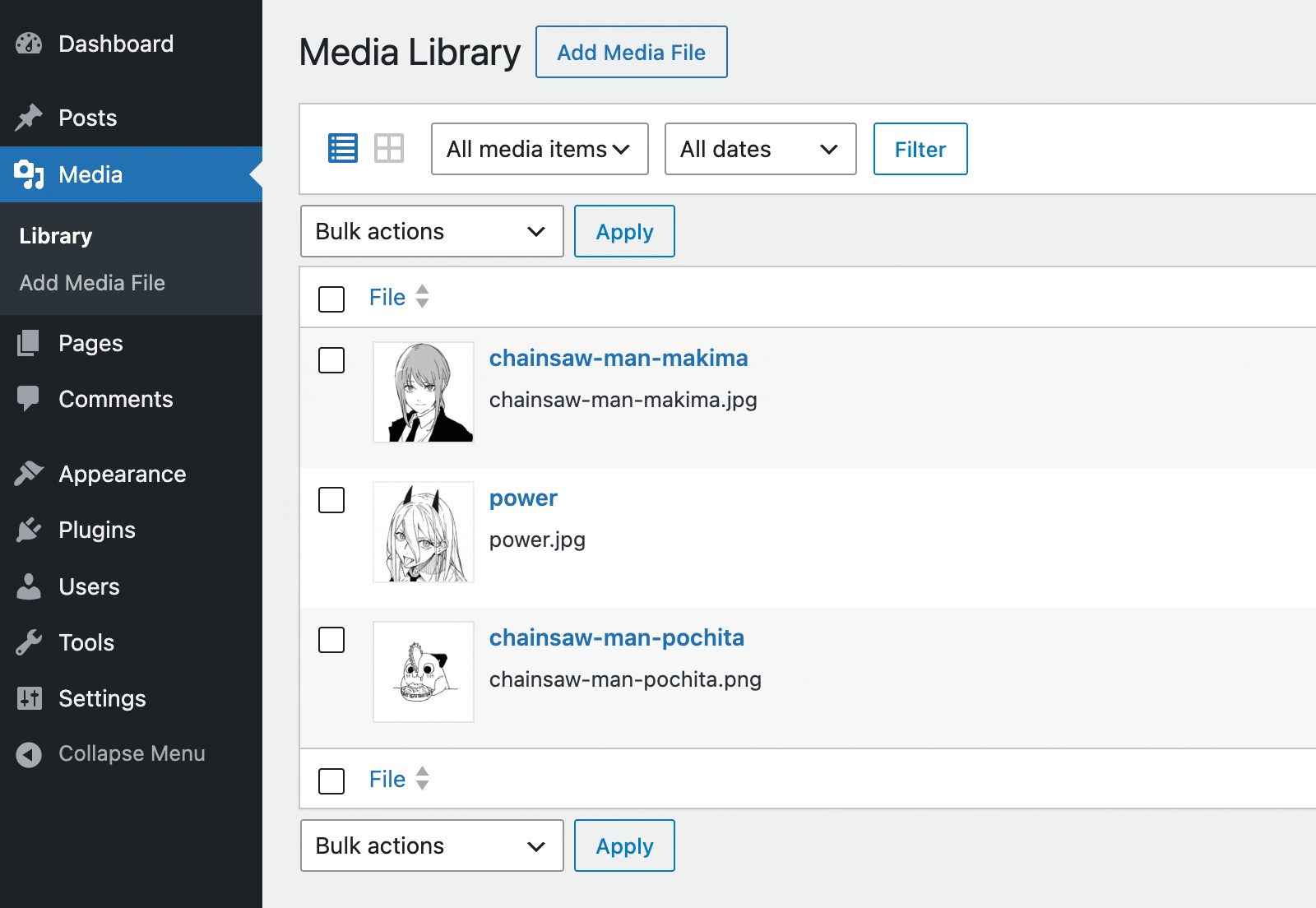Click the chainsaw-man-pochita.png filename text

click(625, 679)
